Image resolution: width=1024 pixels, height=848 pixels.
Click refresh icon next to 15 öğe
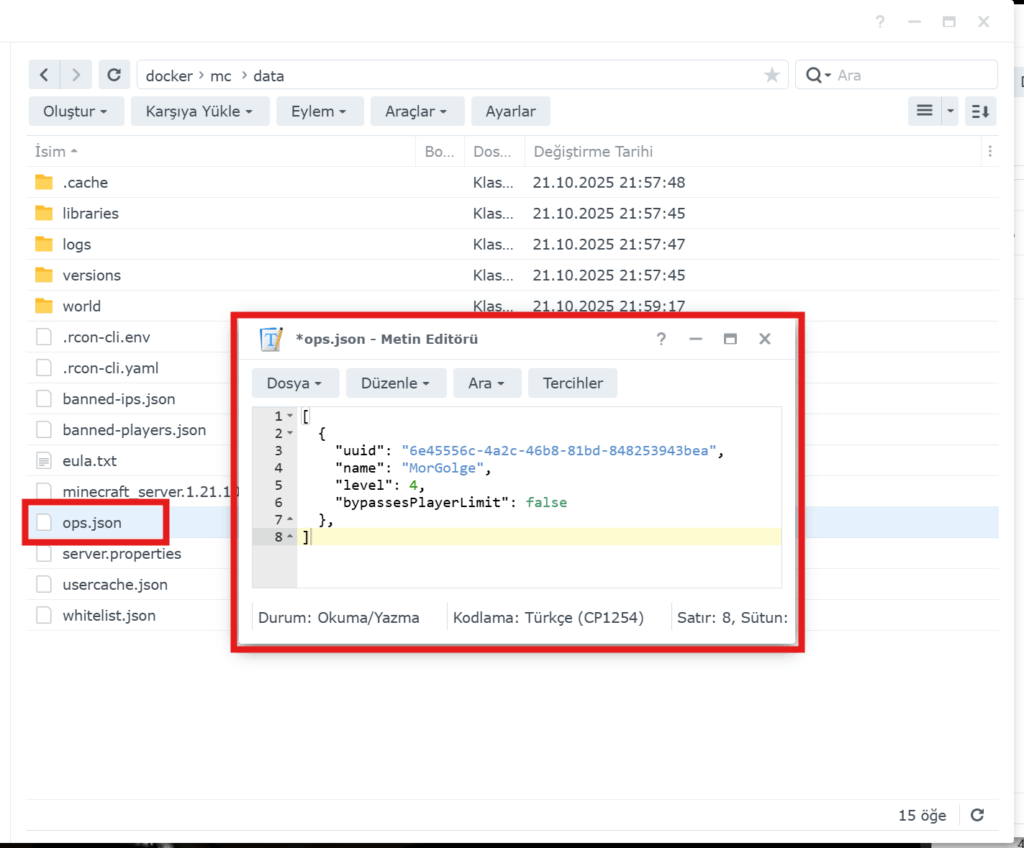click(977, 815)
